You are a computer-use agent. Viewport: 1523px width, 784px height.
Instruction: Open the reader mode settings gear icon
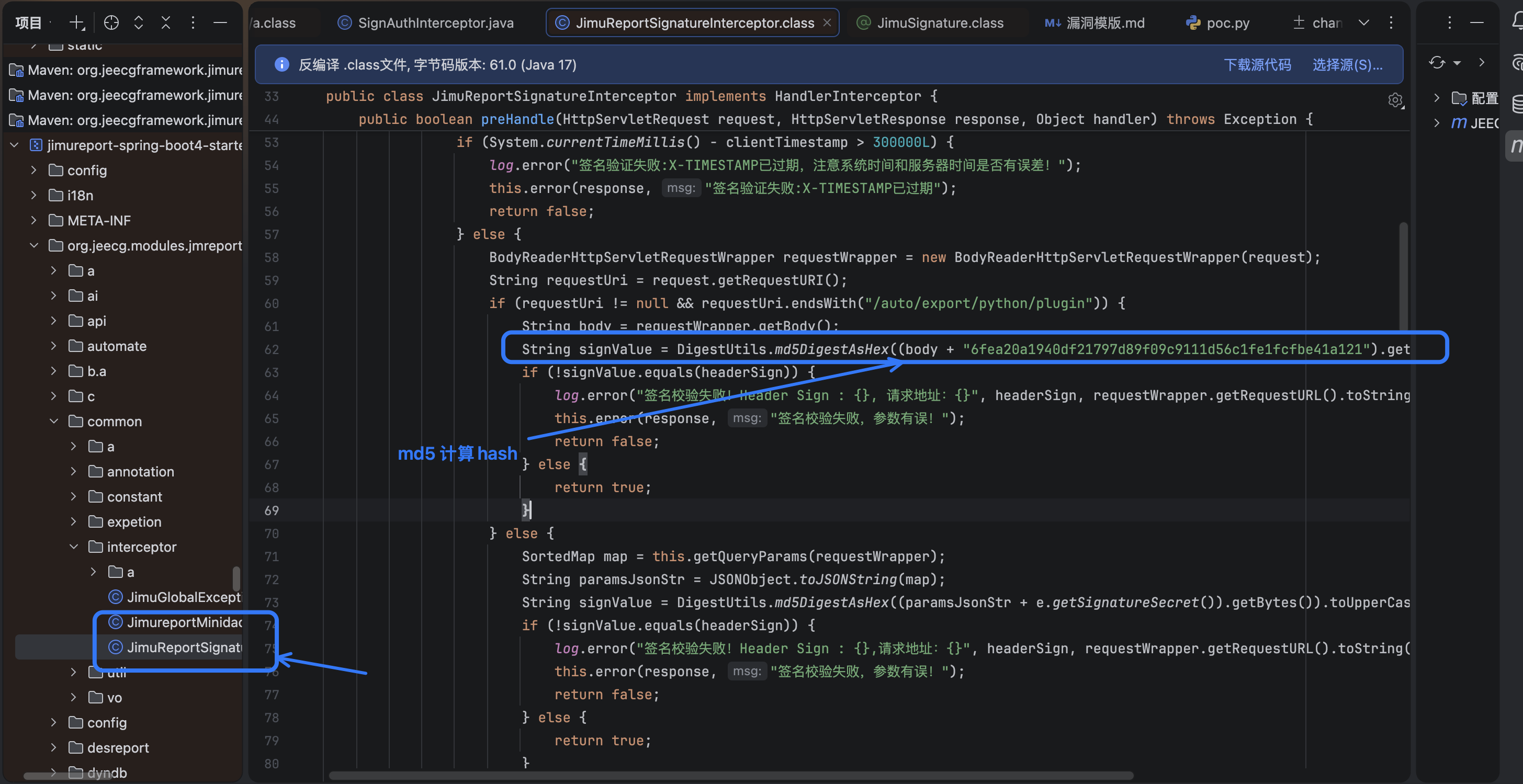pos(1395,100)
